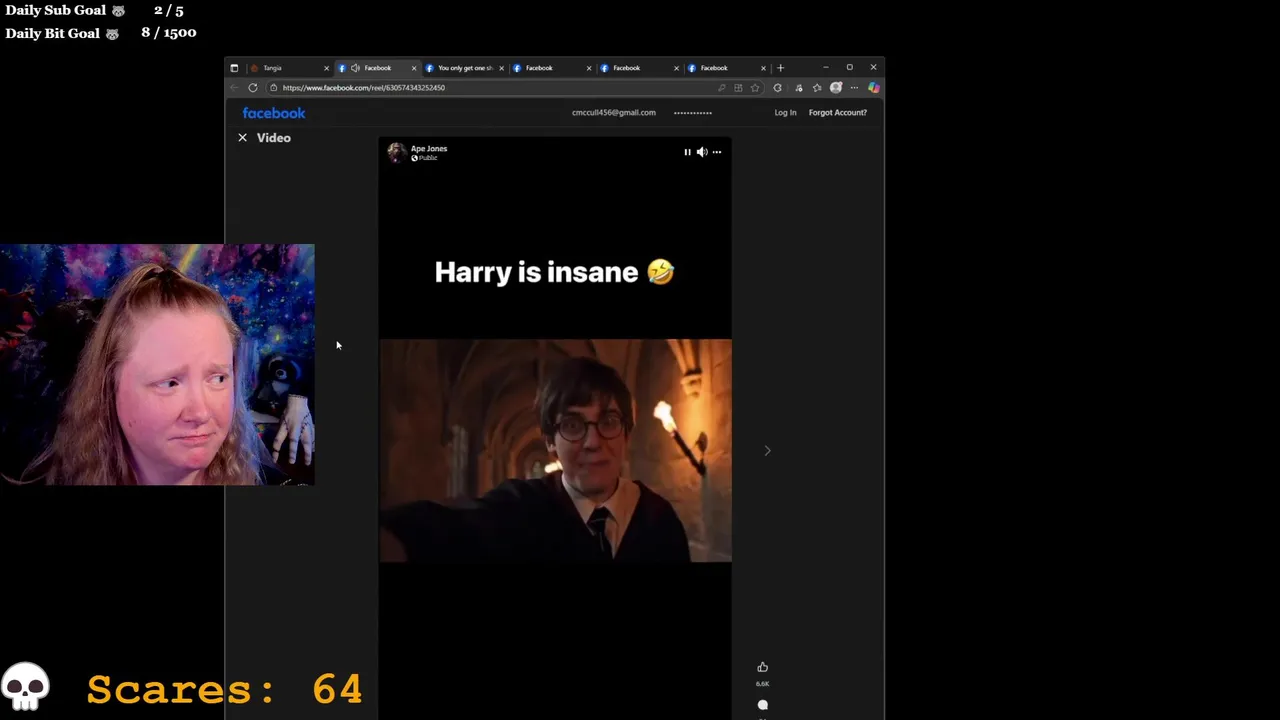
Task: Click the Log In button
Action: (x=785, y=113)
